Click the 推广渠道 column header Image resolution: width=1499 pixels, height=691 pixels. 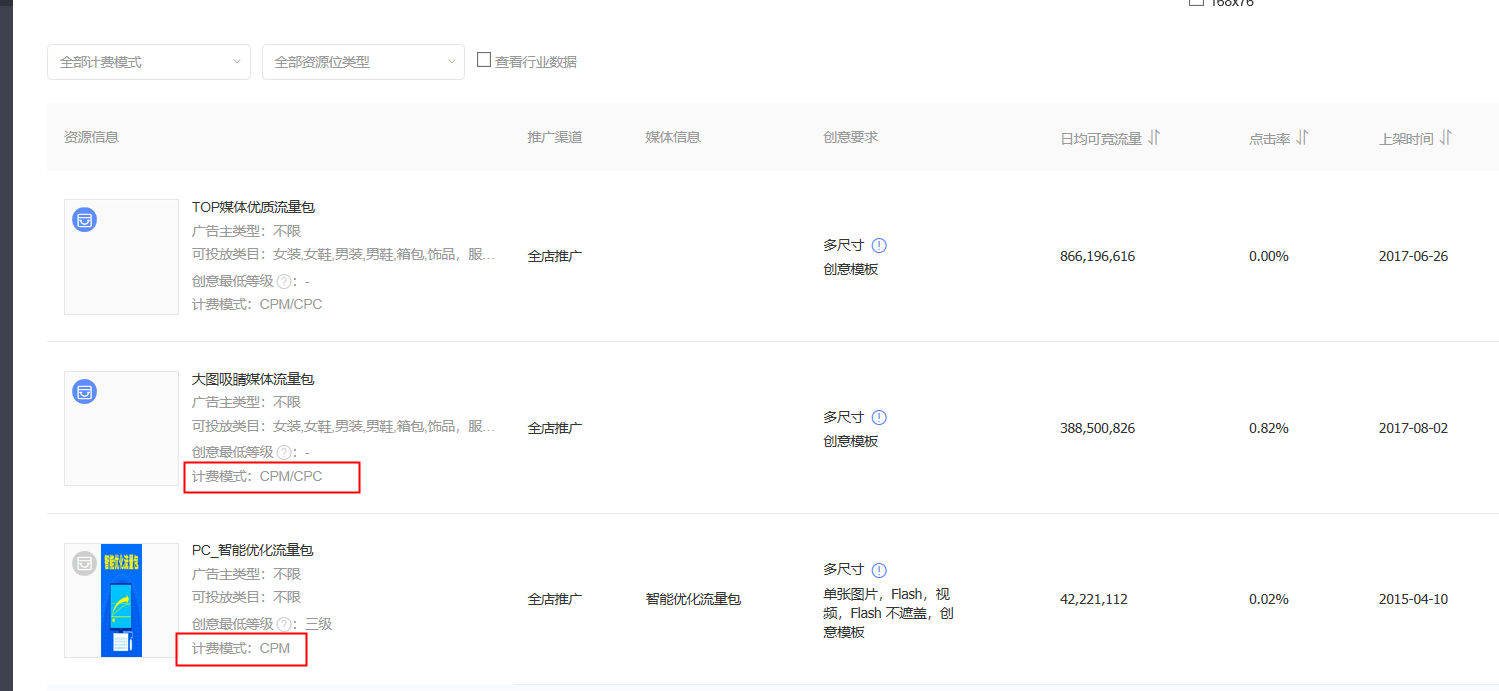click(555, 137)
